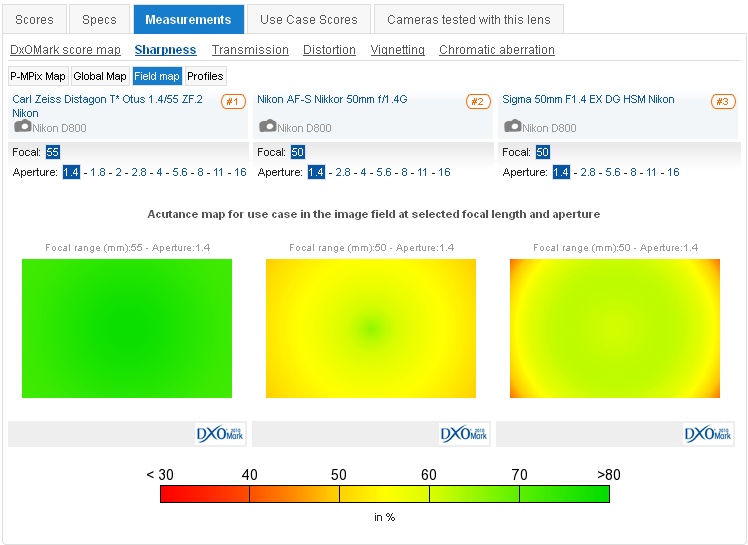Click camera icon under Nikon Nikkor lens
Image resolution: width=748 pixels, height=545 pixels.
click(x=268, y=126)
